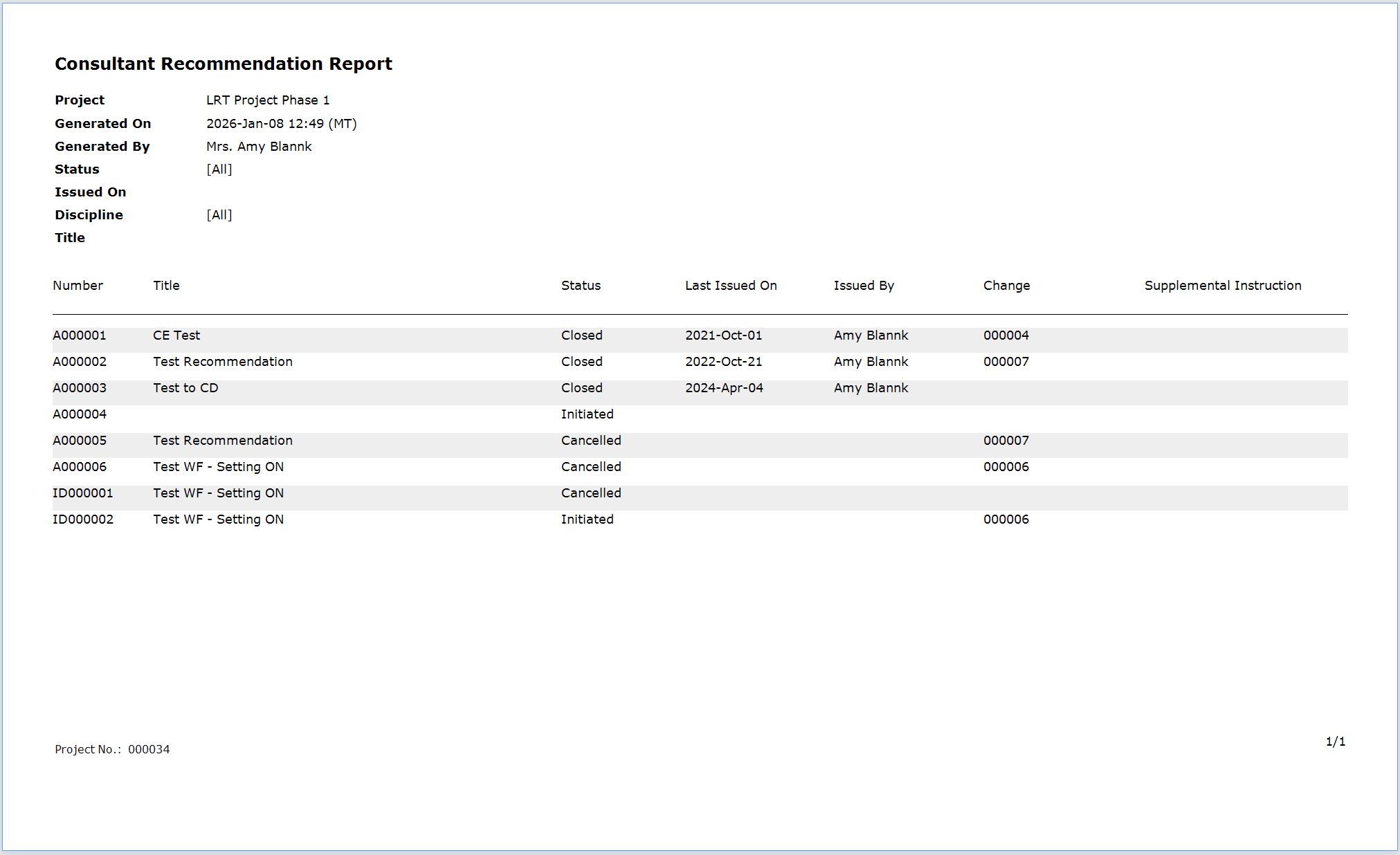Image resolution: width=1400 pixels, height=855 pixels.
Task: Click the Discipline label
Action: click(89, 215)
